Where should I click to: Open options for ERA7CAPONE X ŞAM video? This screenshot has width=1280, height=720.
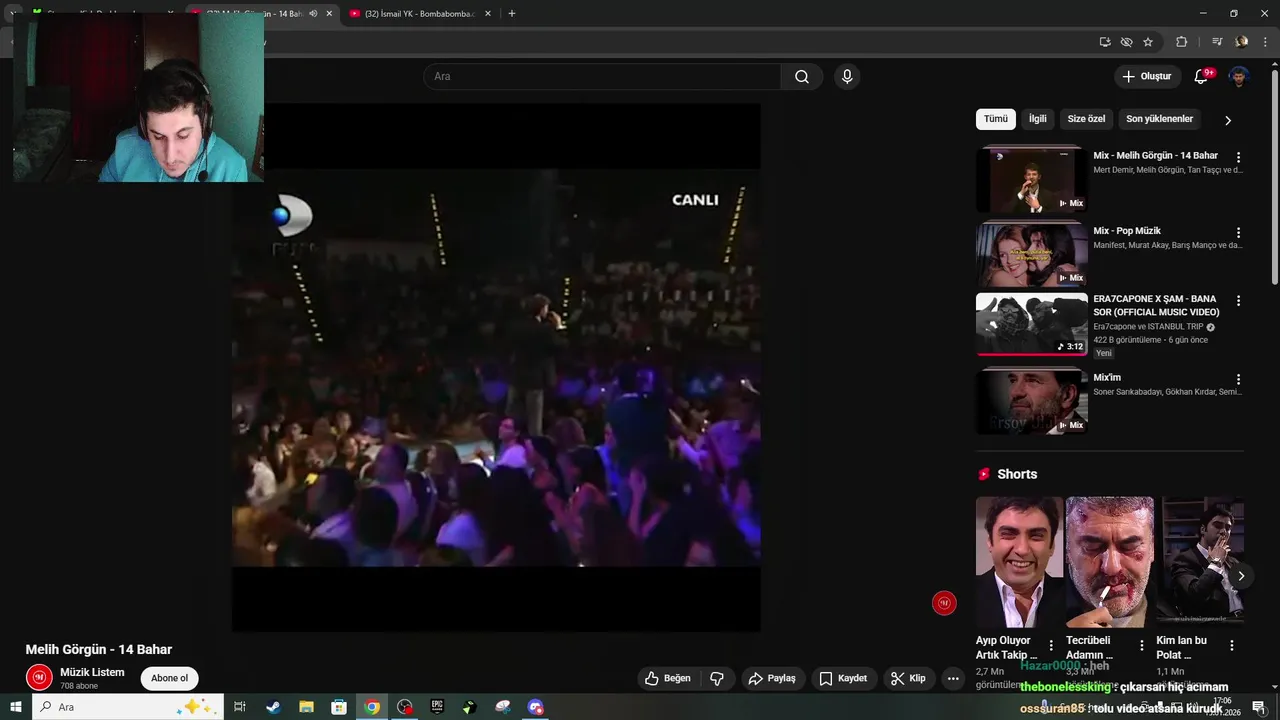pos(1238,300)
